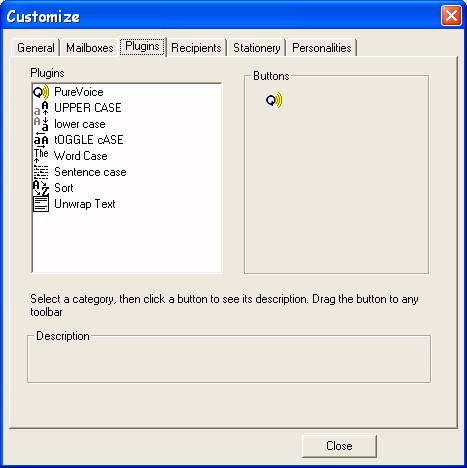Click the Close button
This screenshot has width=467, height=468.
coord(339,446)
